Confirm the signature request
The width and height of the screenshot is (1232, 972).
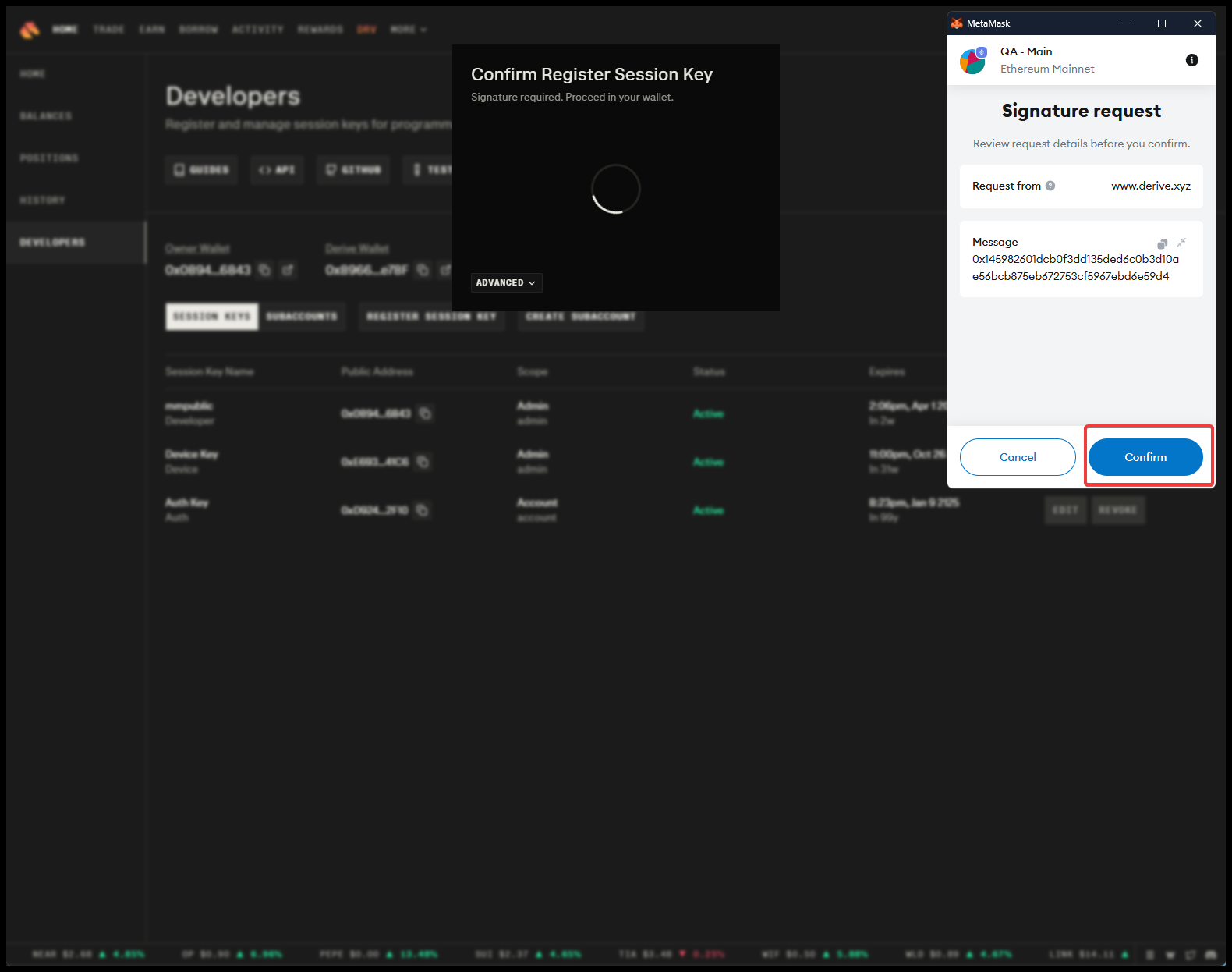(1145, 457)
